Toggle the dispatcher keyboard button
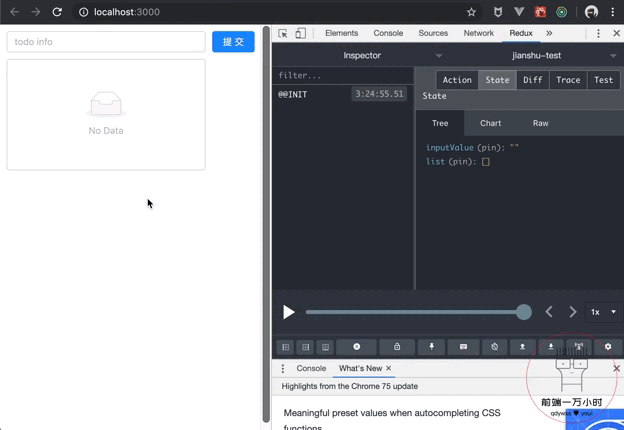The image size is (624, 430). tap(463, 347)
